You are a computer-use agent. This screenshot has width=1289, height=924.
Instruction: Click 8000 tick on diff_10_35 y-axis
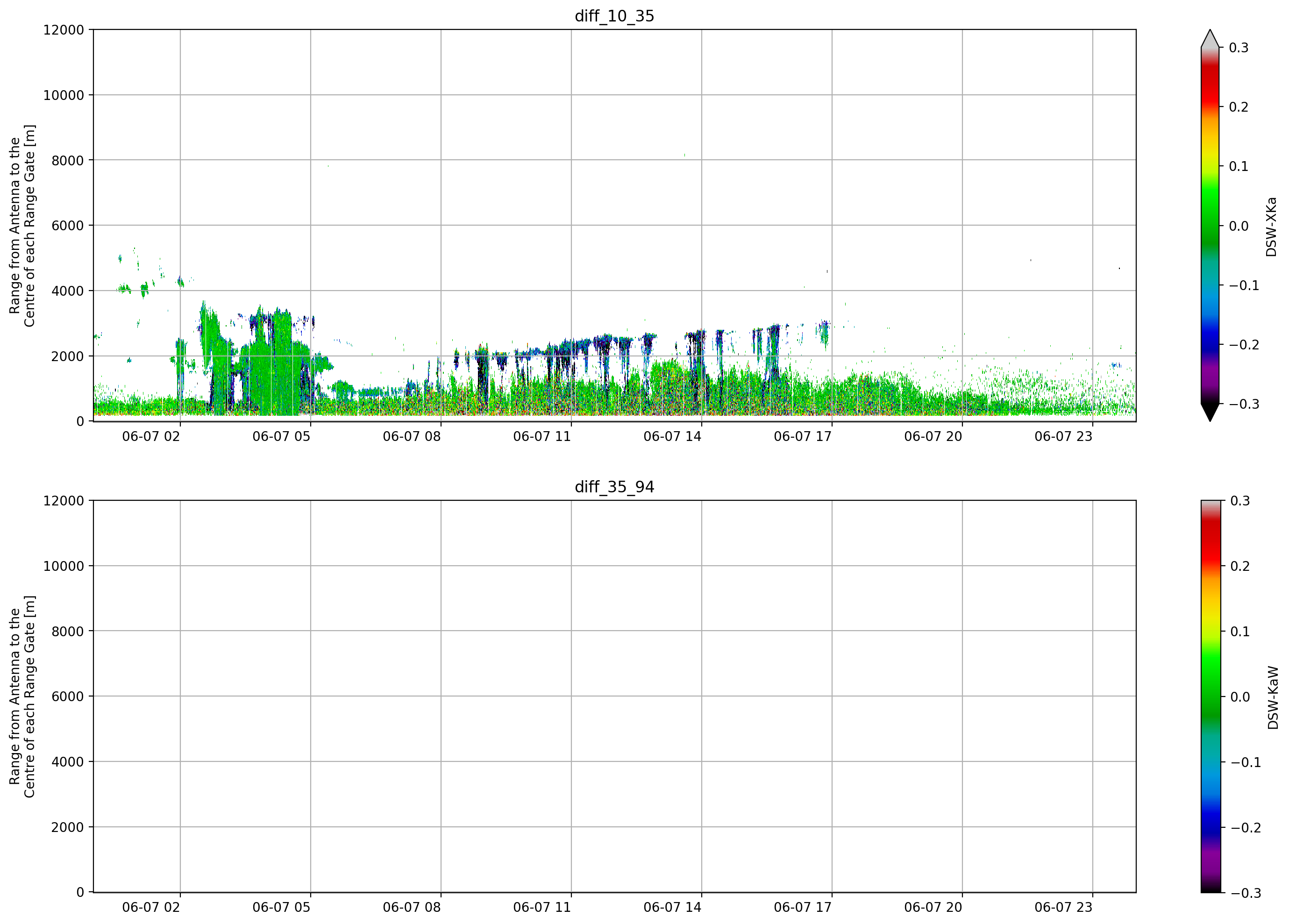(68, 160)
